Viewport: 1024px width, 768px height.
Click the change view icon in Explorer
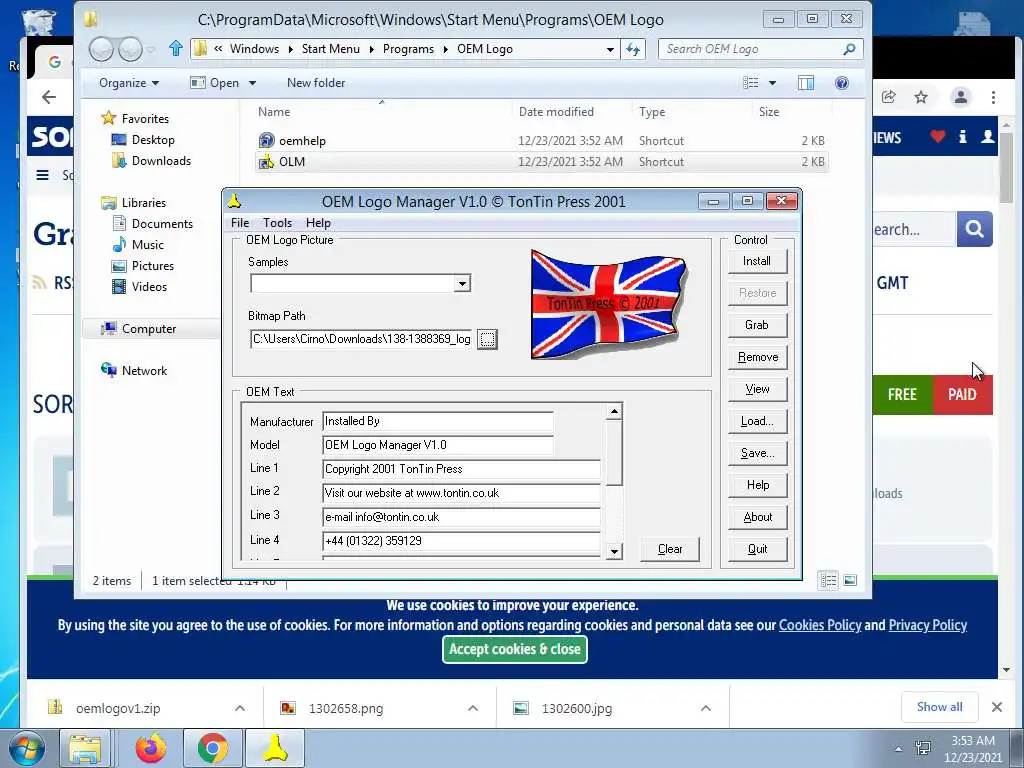(751, 83)
